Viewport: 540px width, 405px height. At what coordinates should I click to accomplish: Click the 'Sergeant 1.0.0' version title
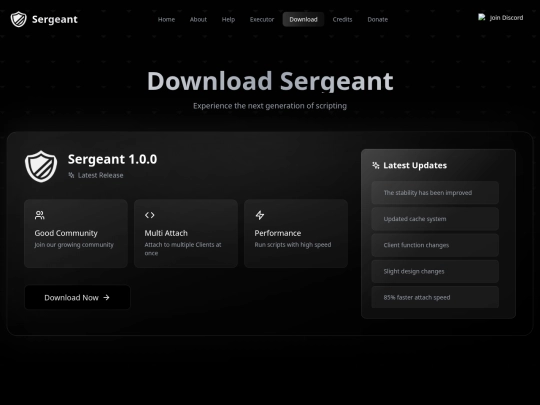pos(112,159)
